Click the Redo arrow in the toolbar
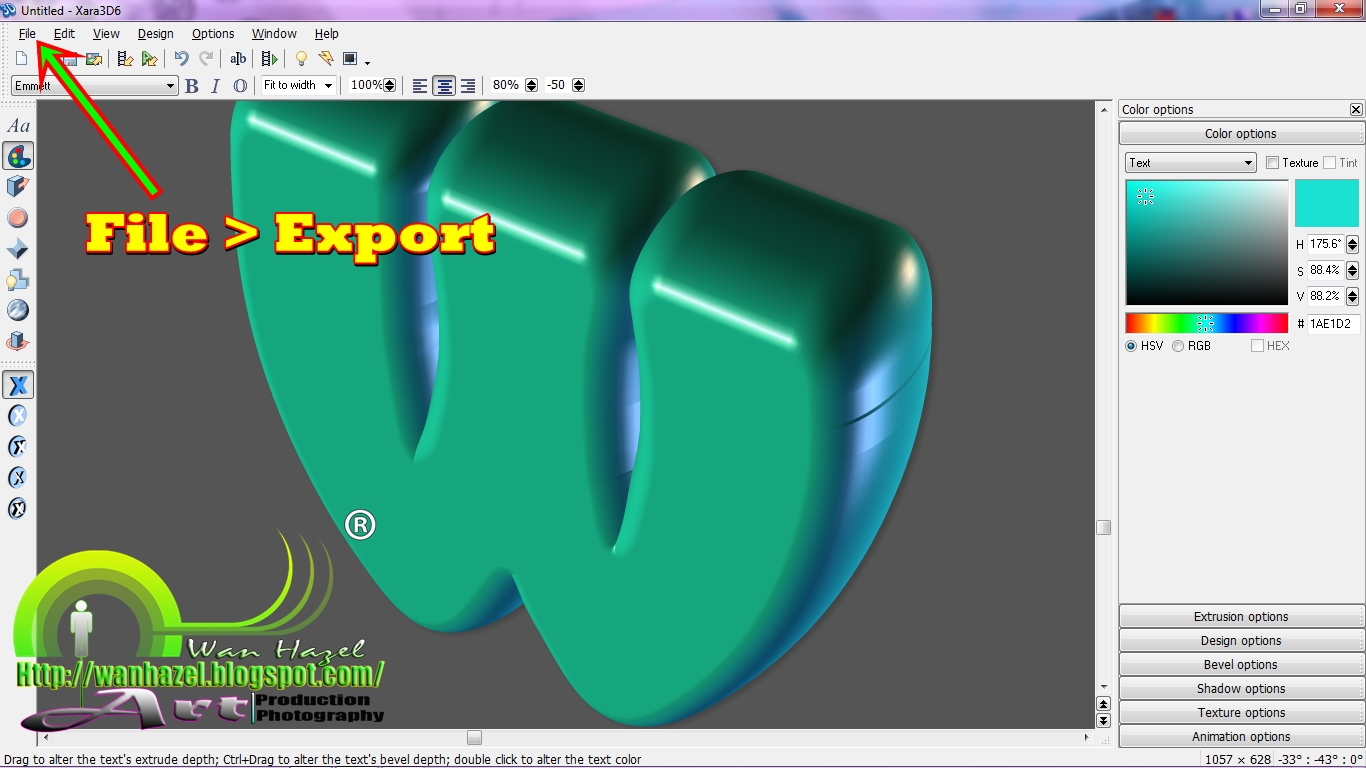The height and width of the screenshot is (768, 1366). point(206,59)
